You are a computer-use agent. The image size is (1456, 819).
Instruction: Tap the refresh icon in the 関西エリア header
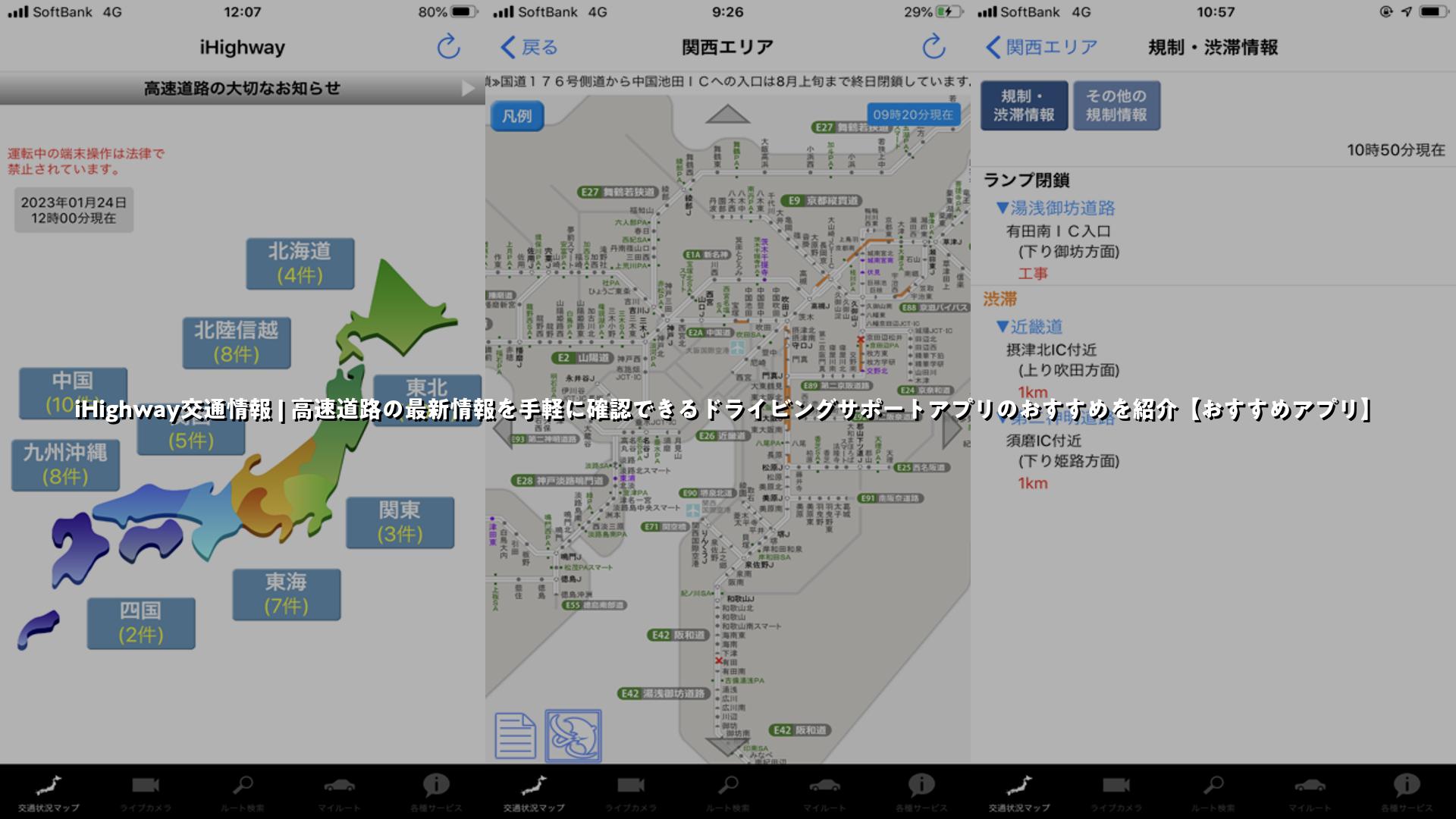[934, 47]
